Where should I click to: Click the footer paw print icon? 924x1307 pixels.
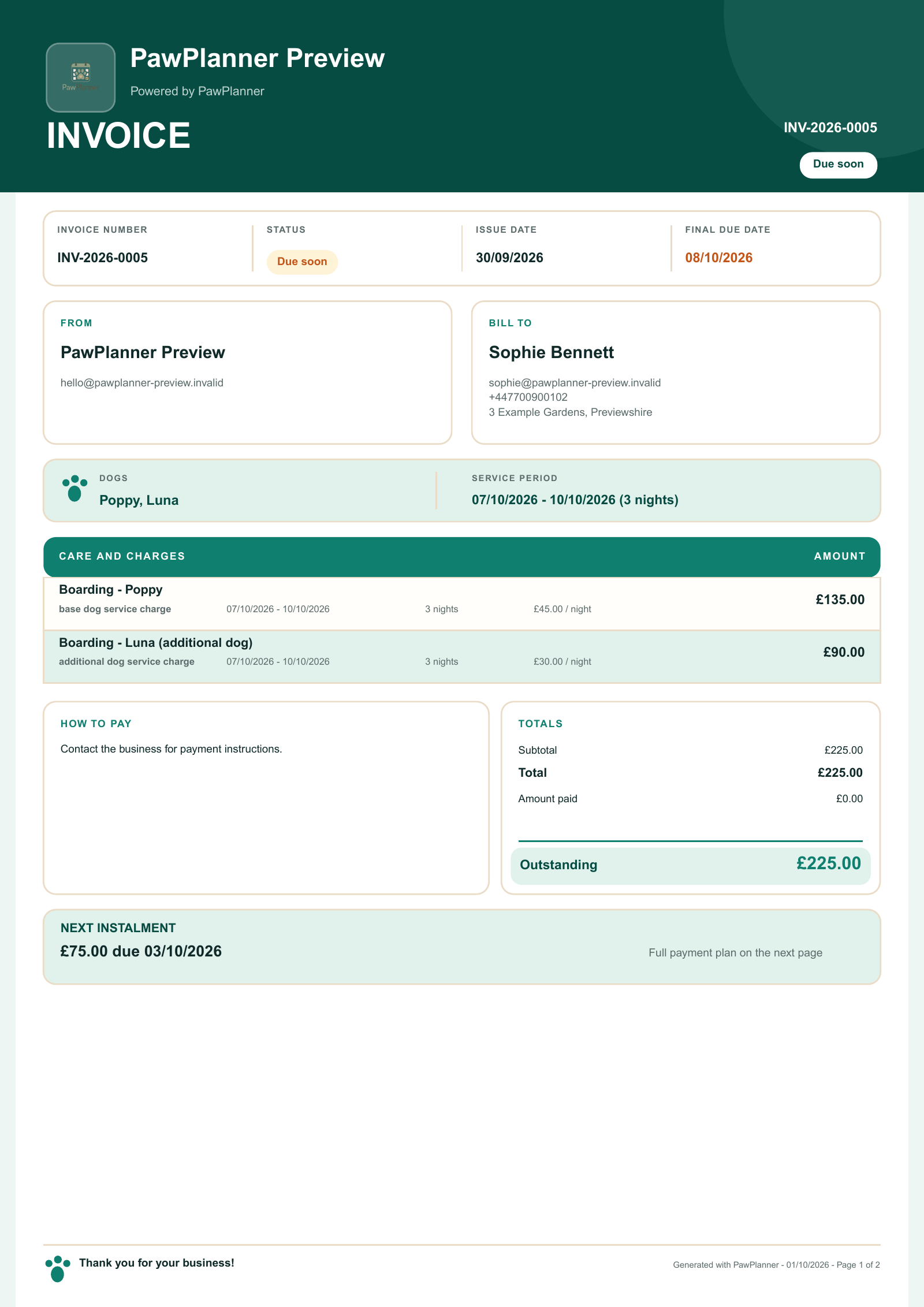click(x=58, y=1269)
